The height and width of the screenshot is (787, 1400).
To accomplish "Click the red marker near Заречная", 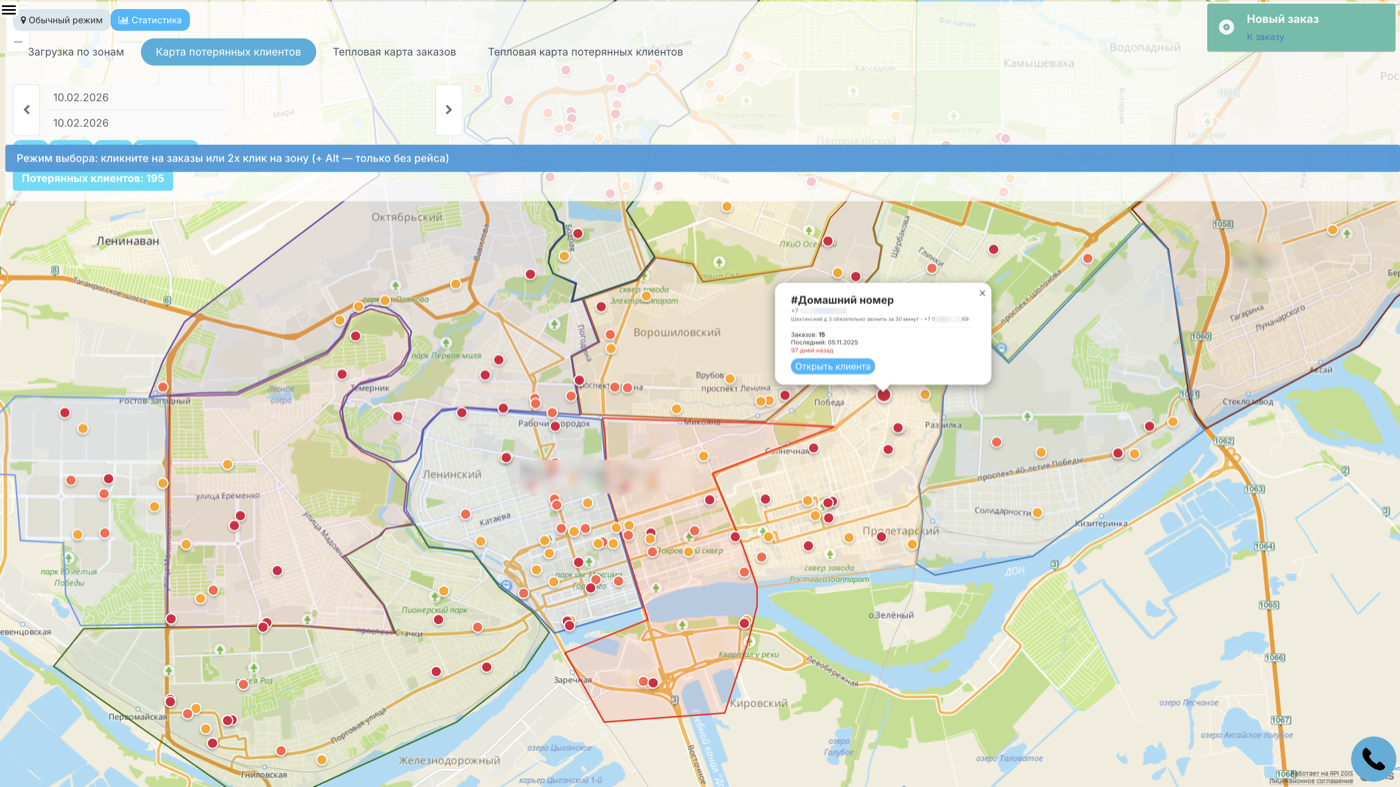I will point(653,683).
